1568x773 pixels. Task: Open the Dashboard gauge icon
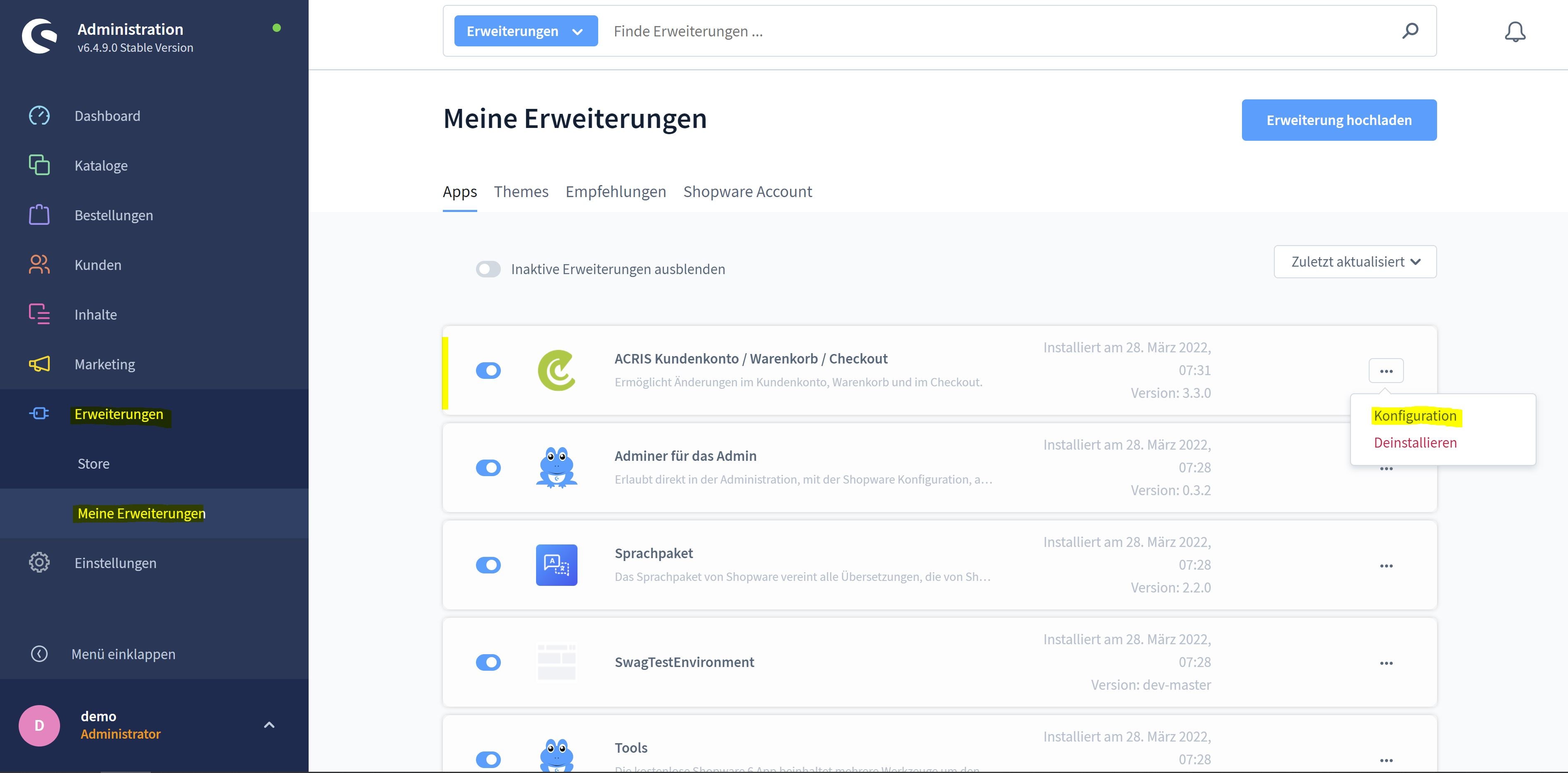[x=40, y=116]
